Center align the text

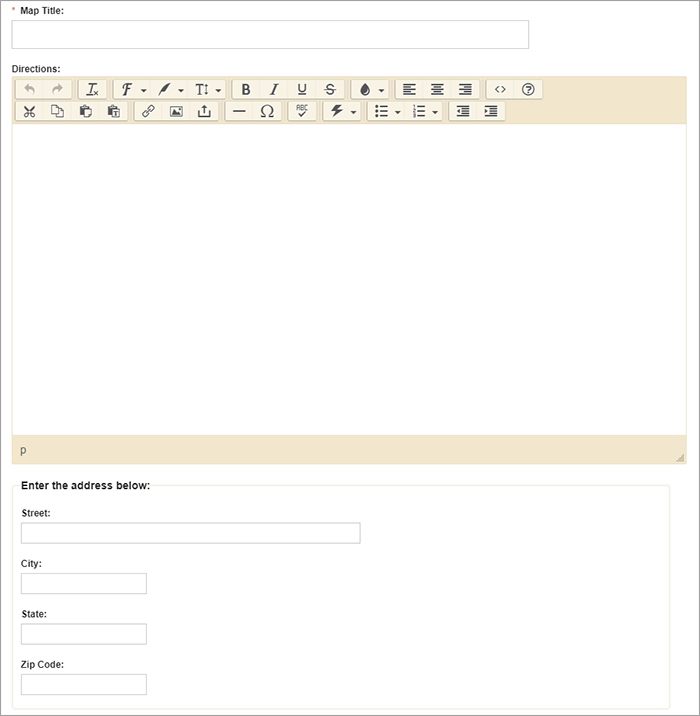(x=437, y=89)
